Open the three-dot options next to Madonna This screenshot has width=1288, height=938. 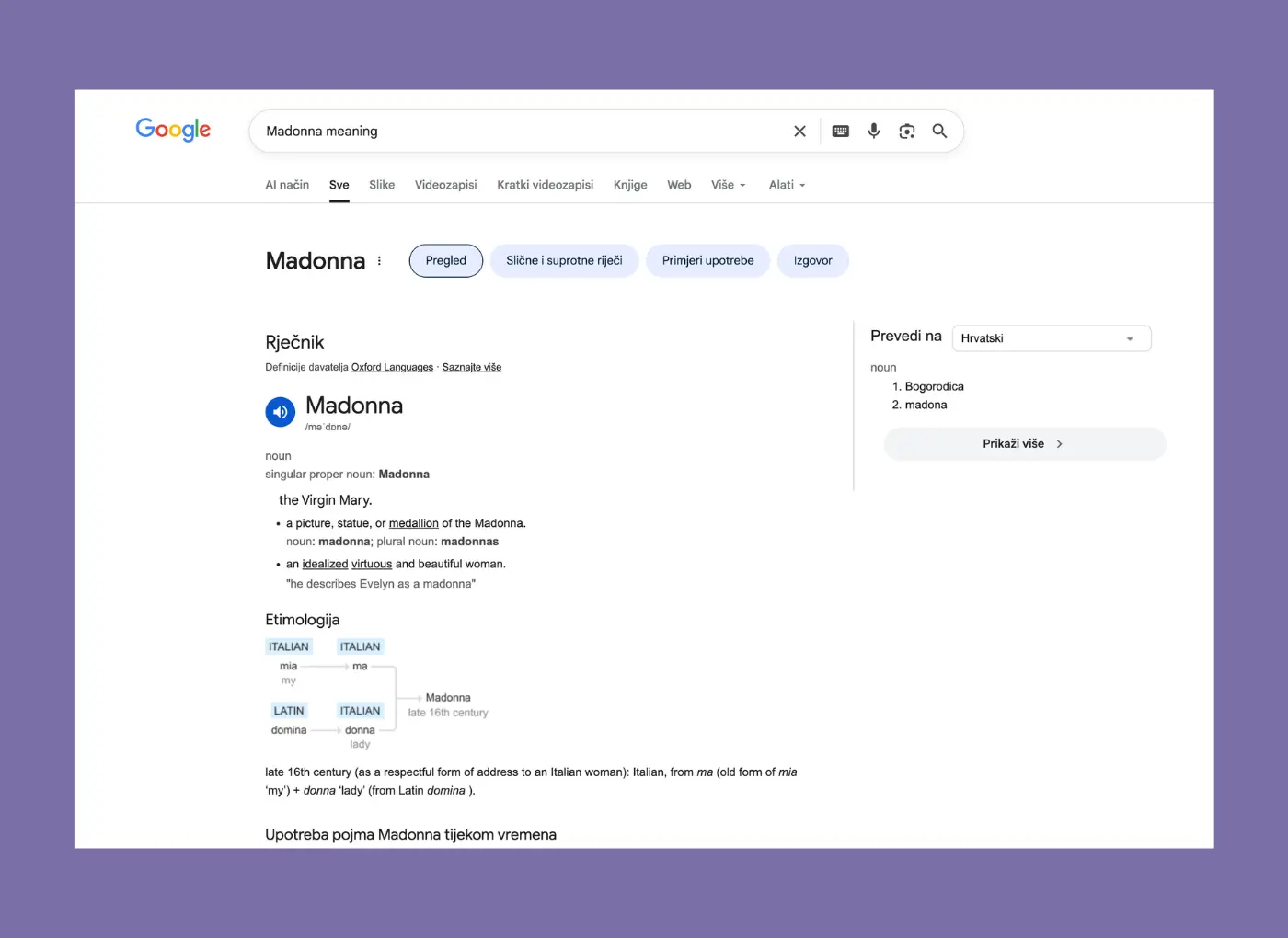[x=379, y=261]
